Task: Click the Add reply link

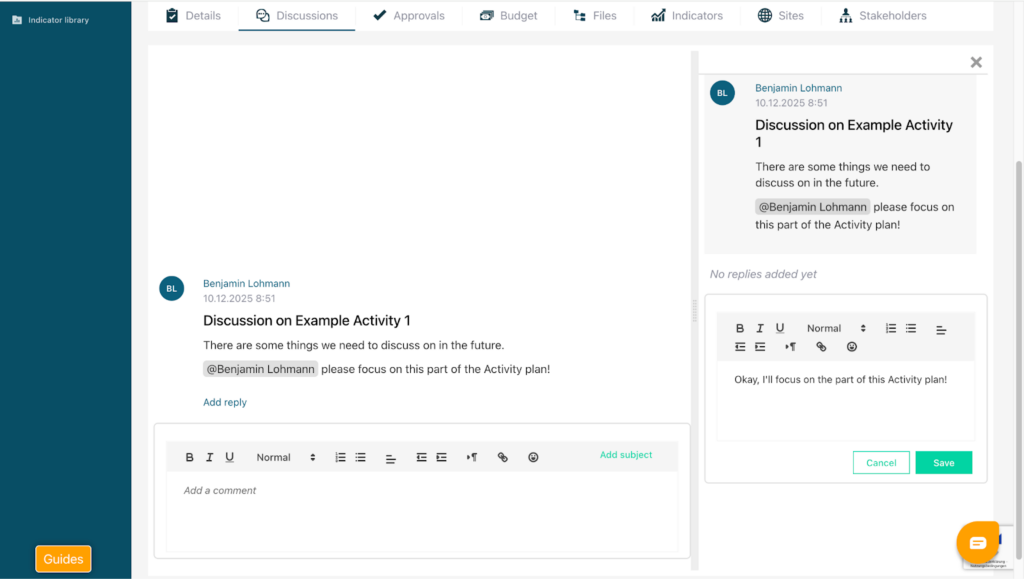Action: pyautogui.click(x=225, y=402)
